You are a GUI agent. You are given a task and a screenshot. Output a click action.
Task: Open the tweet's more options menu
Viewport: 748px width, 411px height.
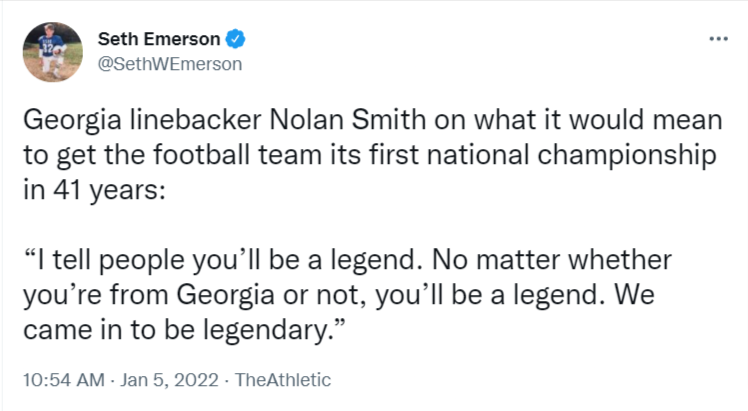click(717, 39)
